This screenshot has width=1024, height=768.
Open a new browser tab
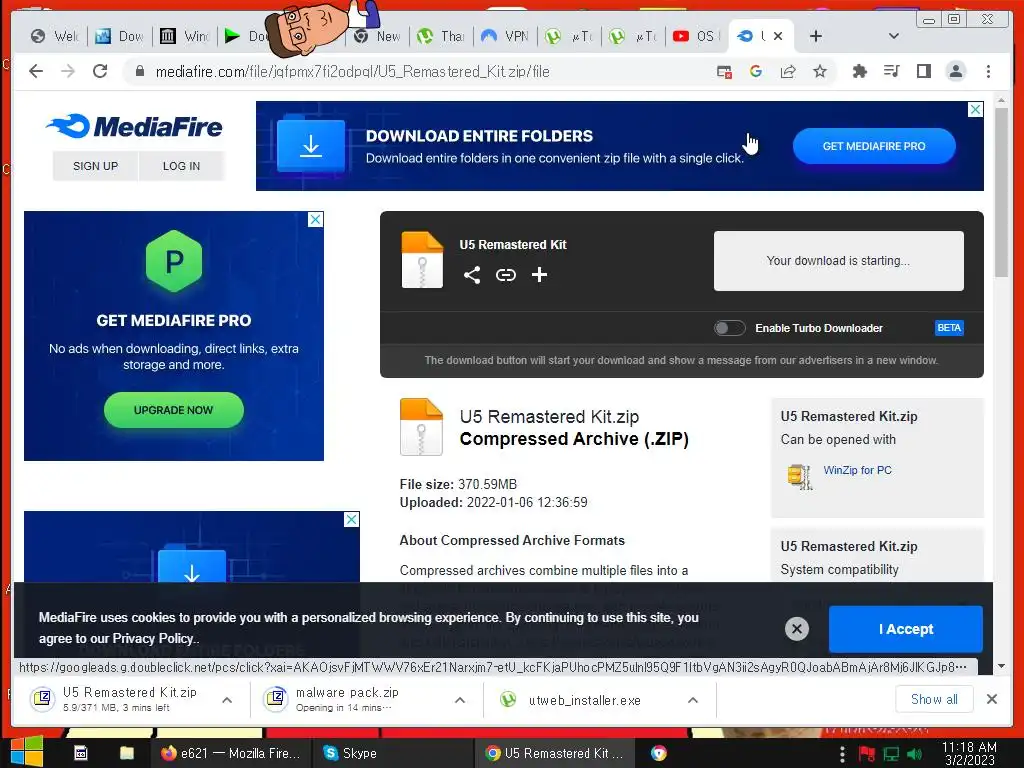(816, 36)
